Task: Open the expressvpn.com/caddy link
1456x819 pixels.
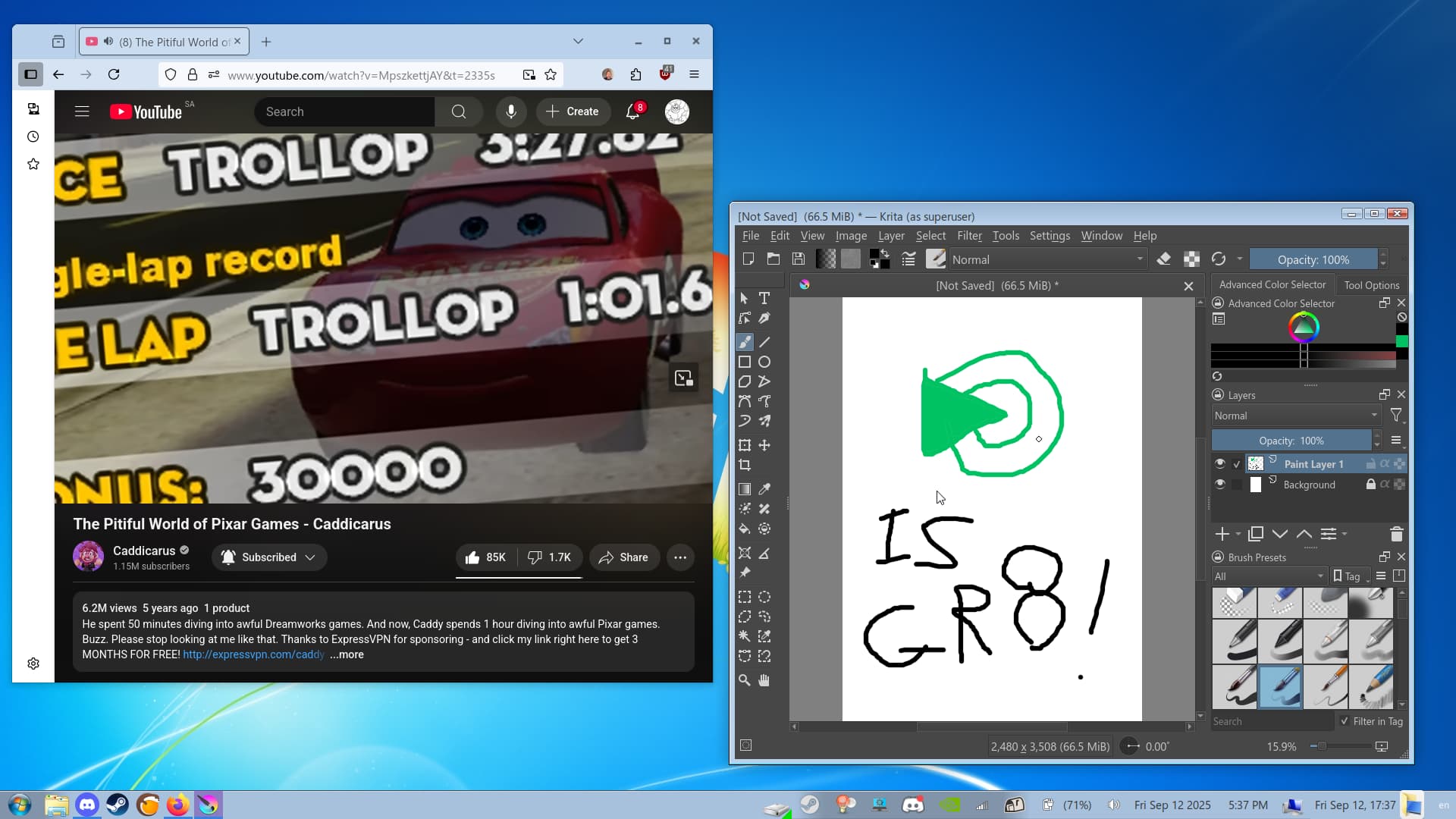Action: 253,654
